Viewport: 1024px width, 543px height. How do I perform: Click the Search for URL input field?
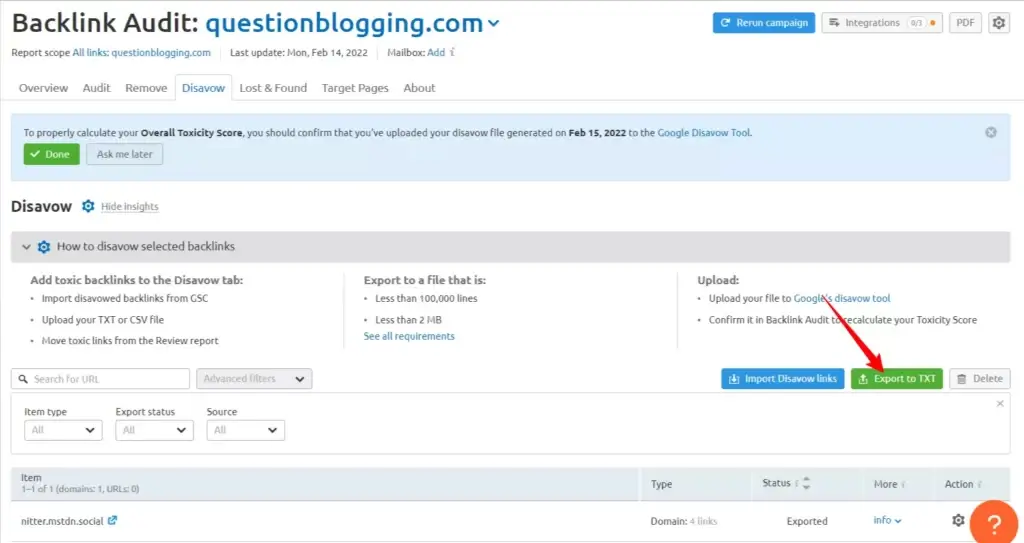100,379
